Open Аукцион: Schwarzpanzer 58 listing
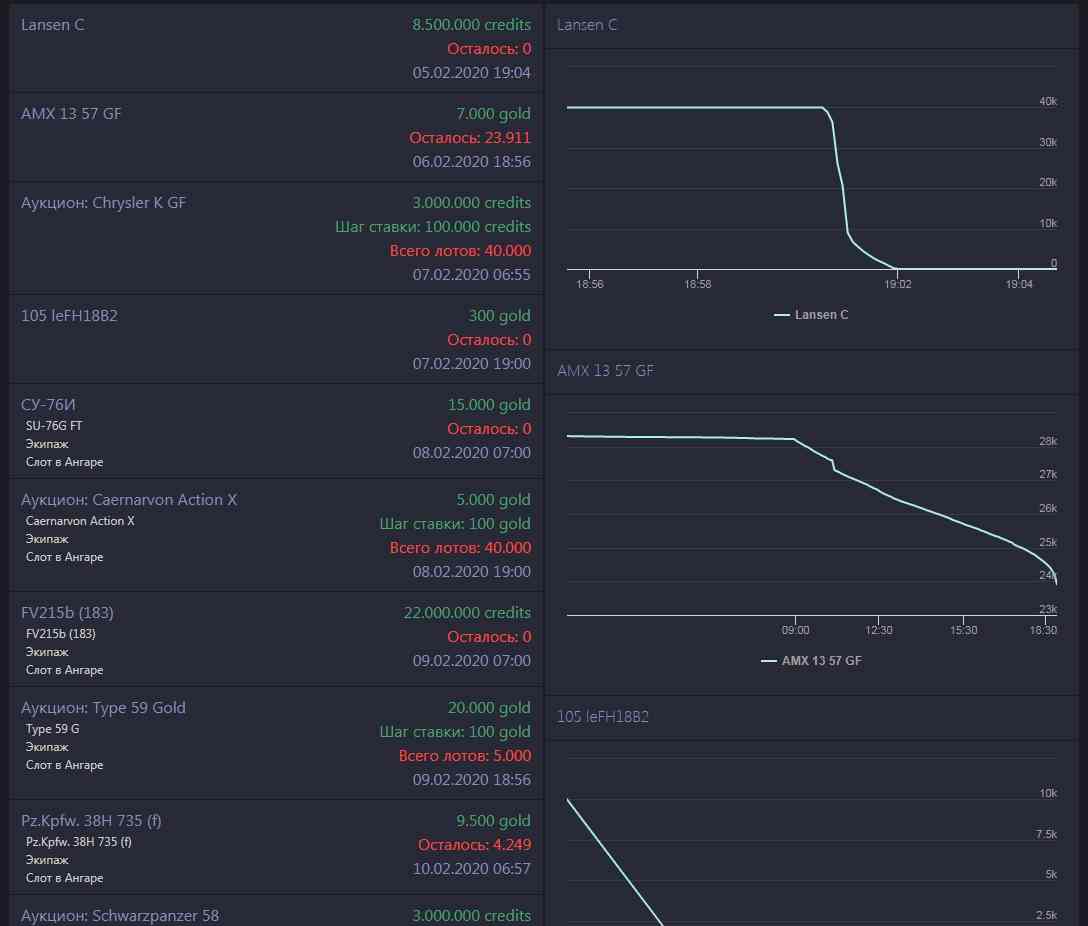 click(x=120, y=916)
